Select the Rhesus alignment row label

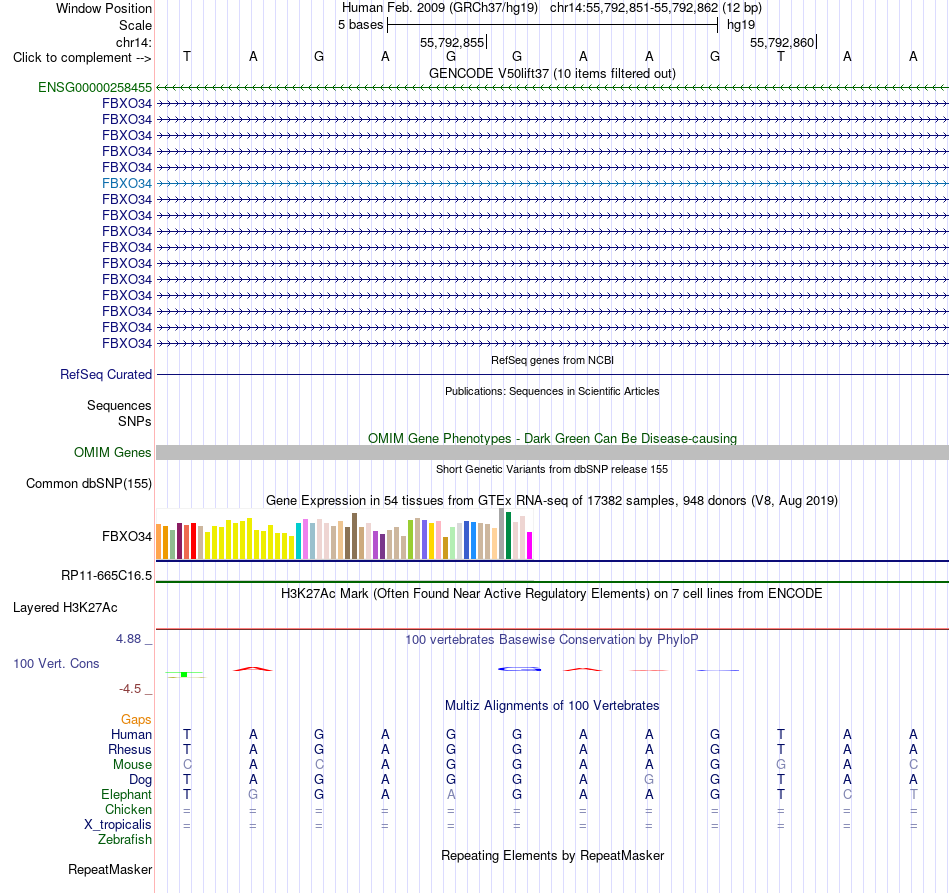pyautogui.click(x=130, y=749)
